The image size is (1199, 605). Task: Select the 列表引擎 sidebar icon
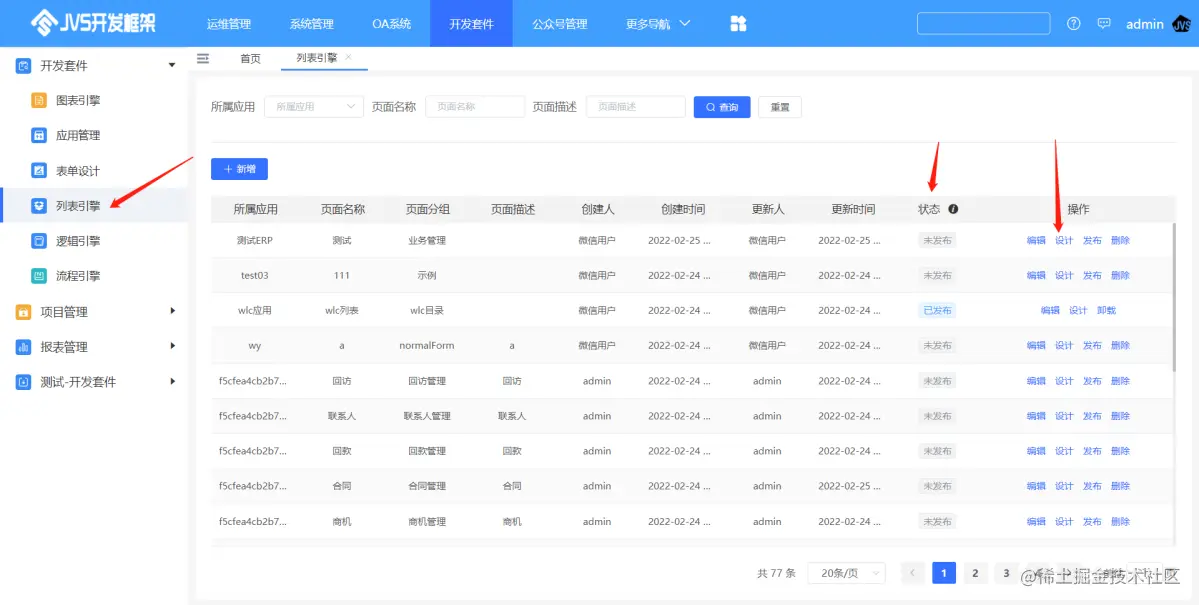pos(39,206)
